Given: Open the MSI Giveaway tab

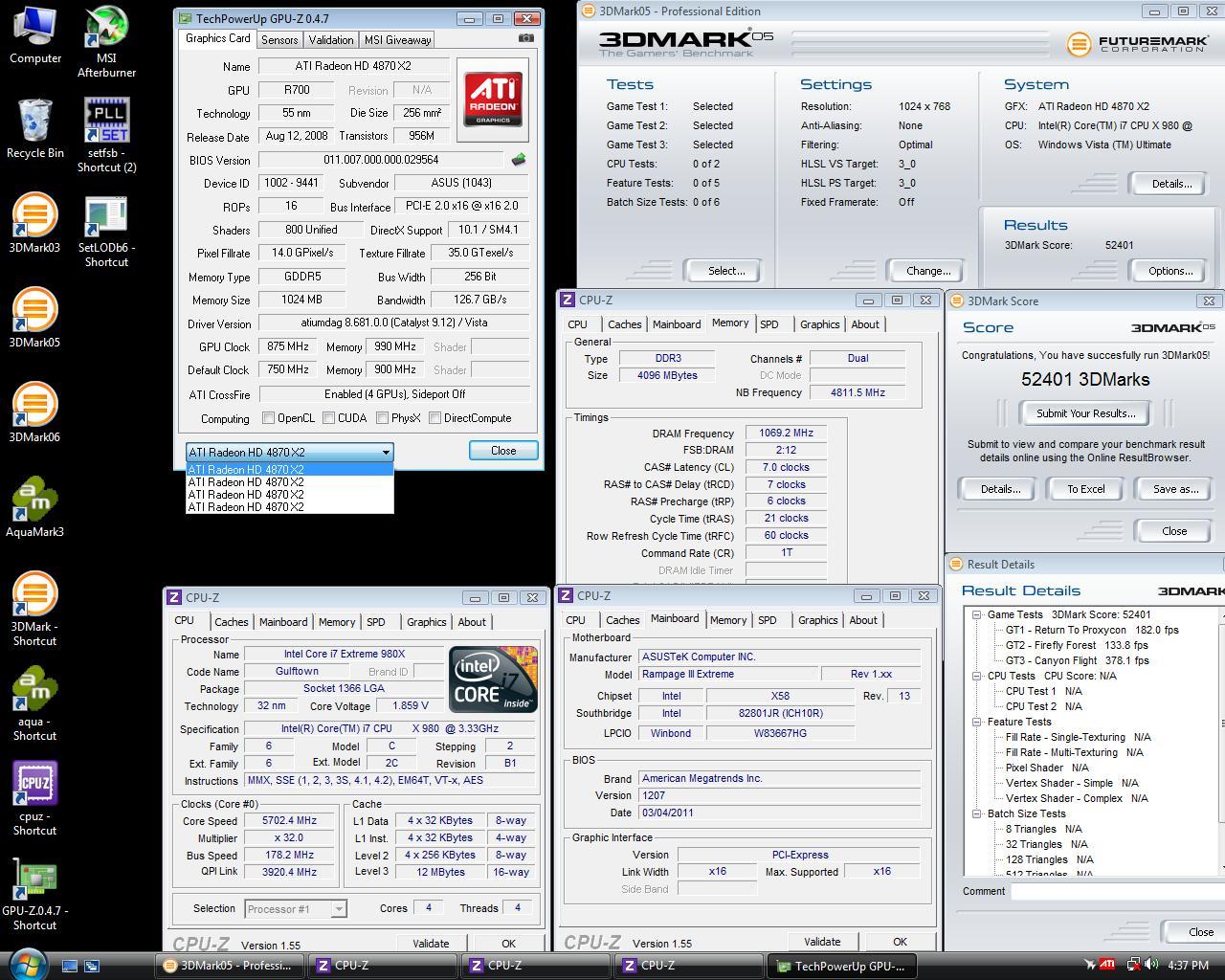Looking at the screenshot, I should [397, 40].
